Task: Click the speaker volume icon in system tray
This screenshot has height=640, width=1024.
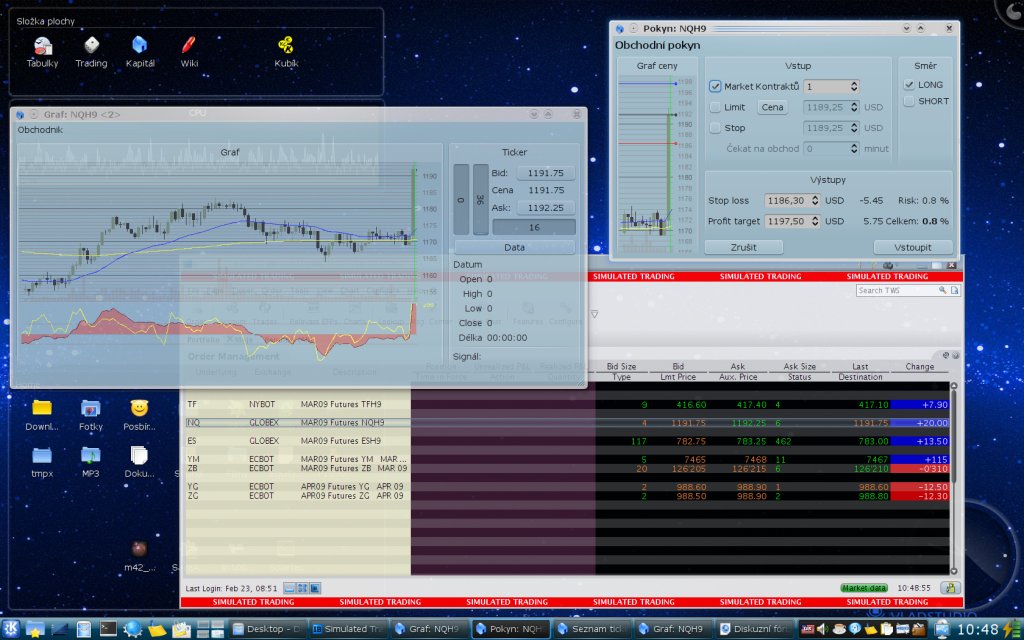Action: [x=823, y=629]
